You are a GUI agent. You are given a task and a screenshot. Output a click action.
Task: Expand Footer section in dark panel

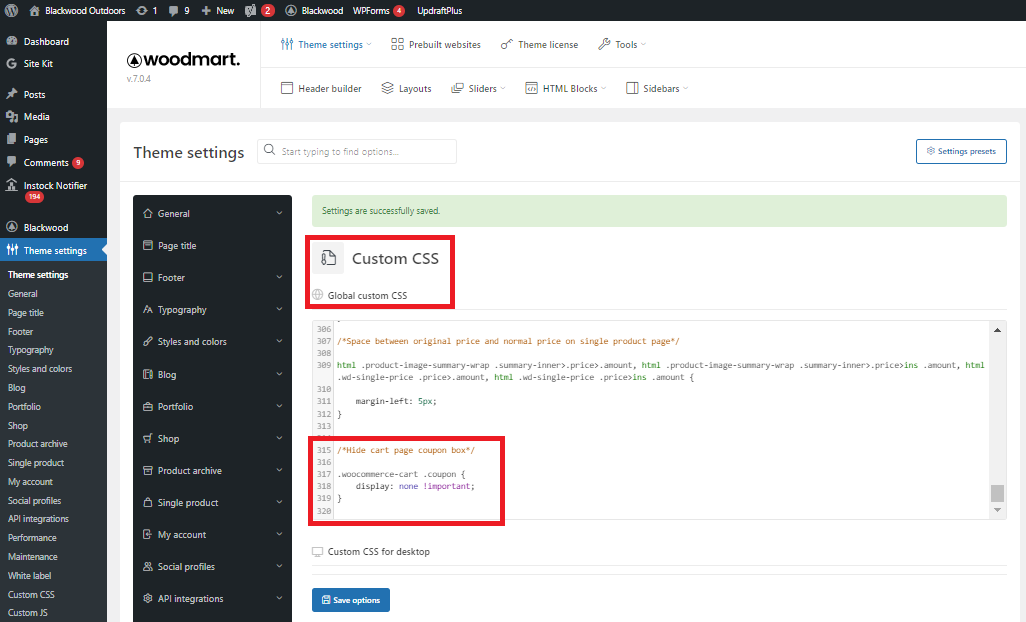coord(212,277)
